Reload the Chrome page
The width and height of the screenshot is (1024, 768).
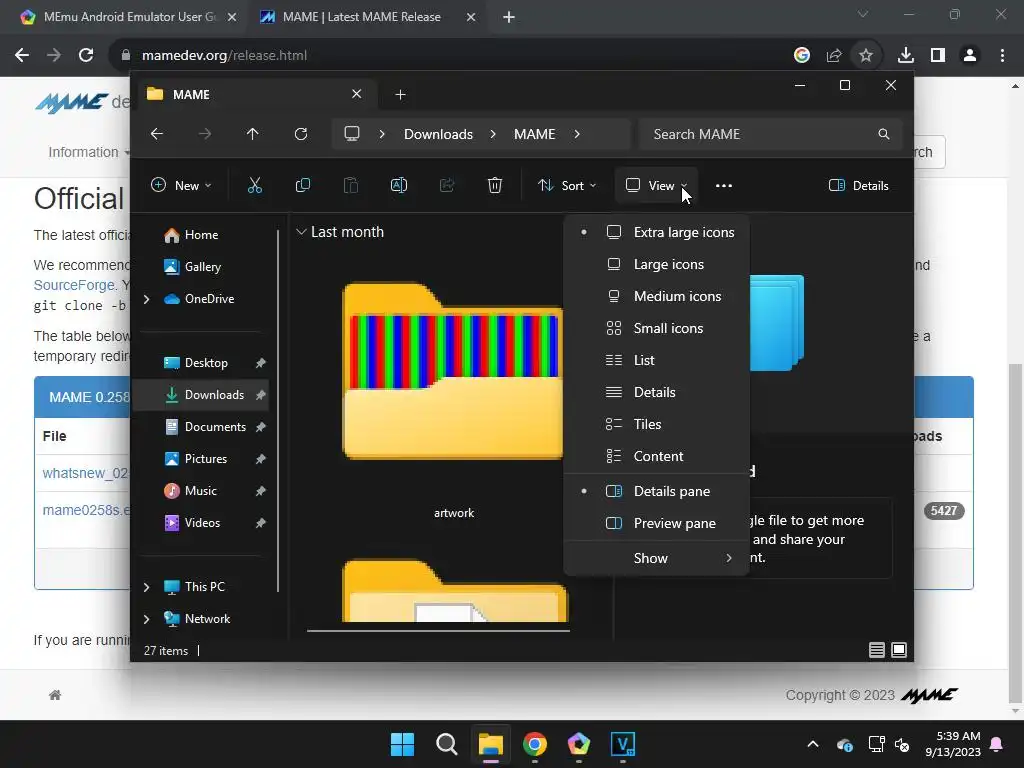click(86, 56)
